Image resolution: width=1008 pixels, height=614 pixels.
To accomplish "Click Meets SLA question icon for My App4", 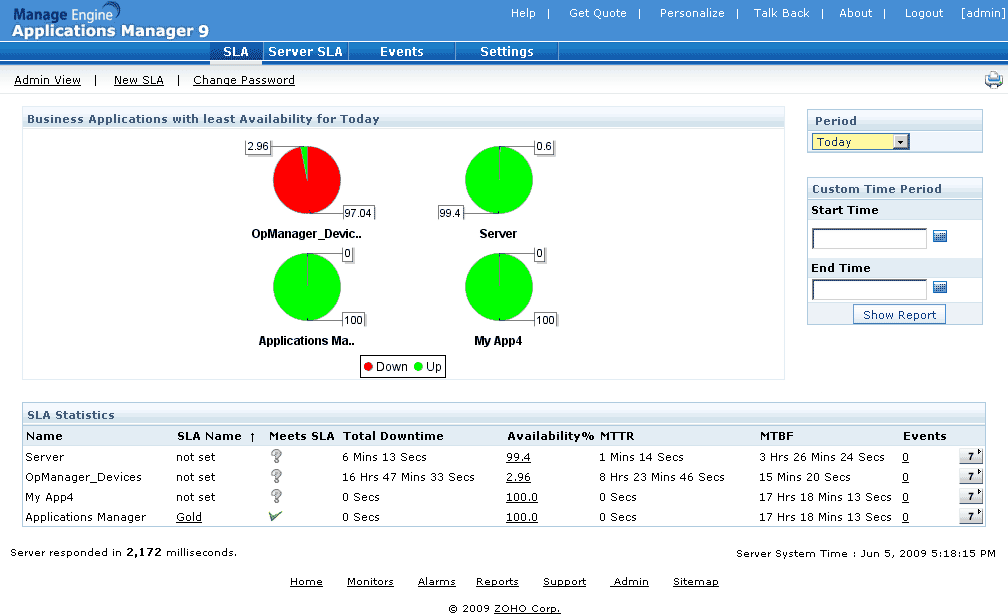I will click(276, 496).
